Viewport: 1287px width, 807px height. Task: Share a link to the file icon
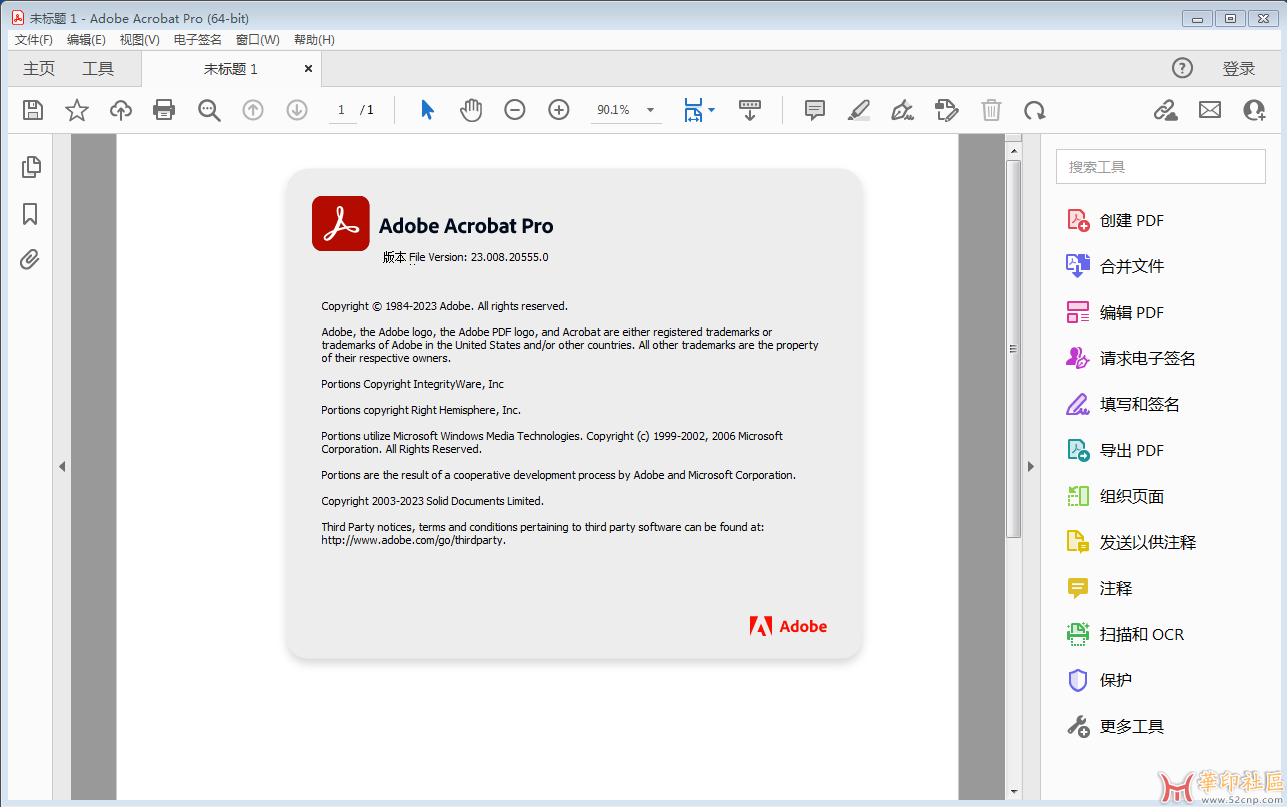(1166, 110)
